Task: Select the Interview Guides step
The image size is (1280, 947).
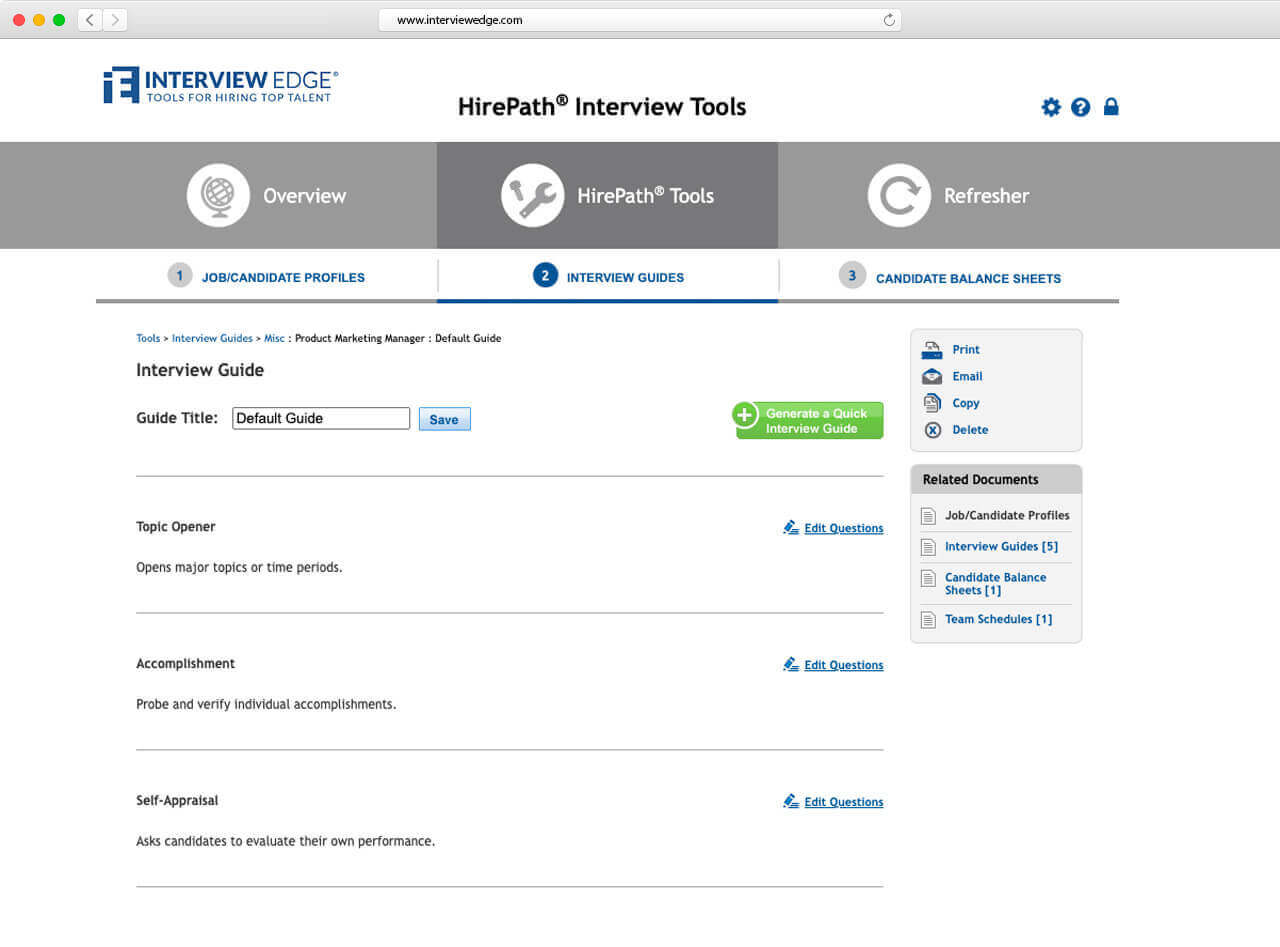Action: tap(625, 278)
